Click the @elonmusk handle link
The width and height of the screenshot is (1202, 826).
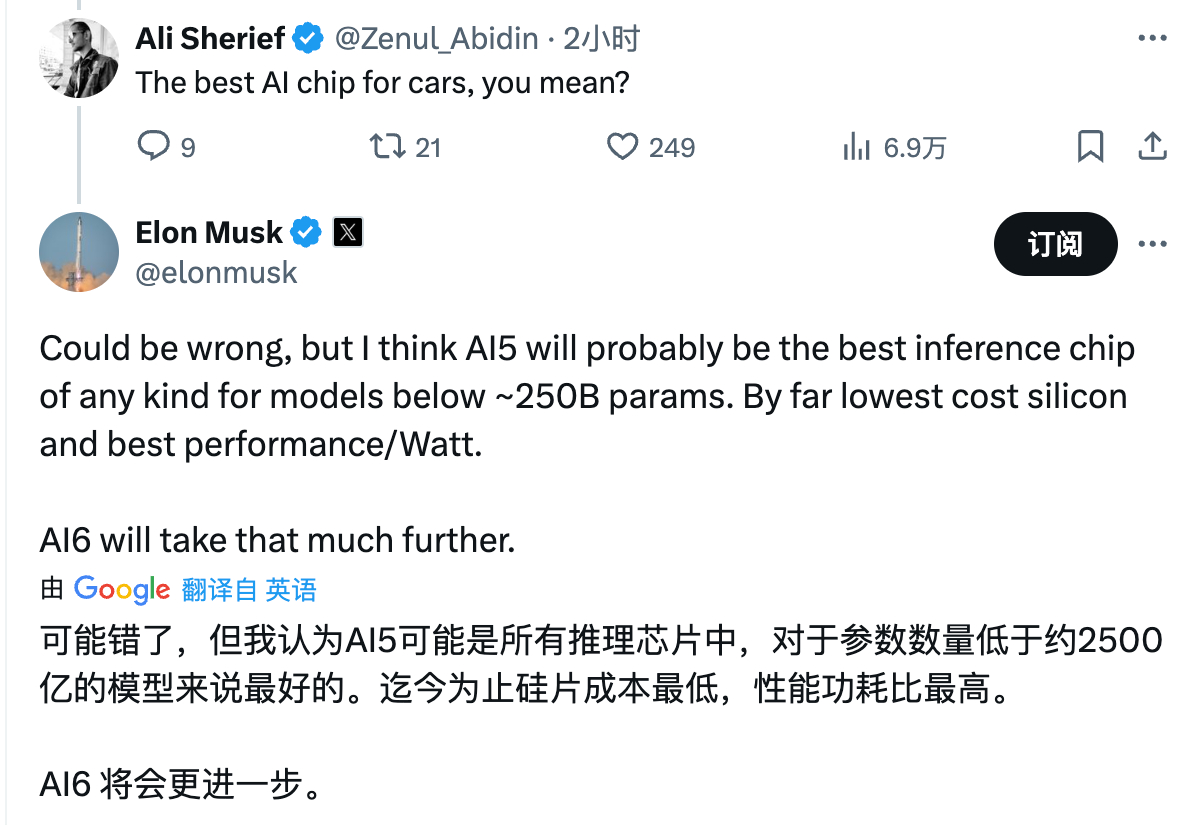pyautogui.click(x=216, y=273)
